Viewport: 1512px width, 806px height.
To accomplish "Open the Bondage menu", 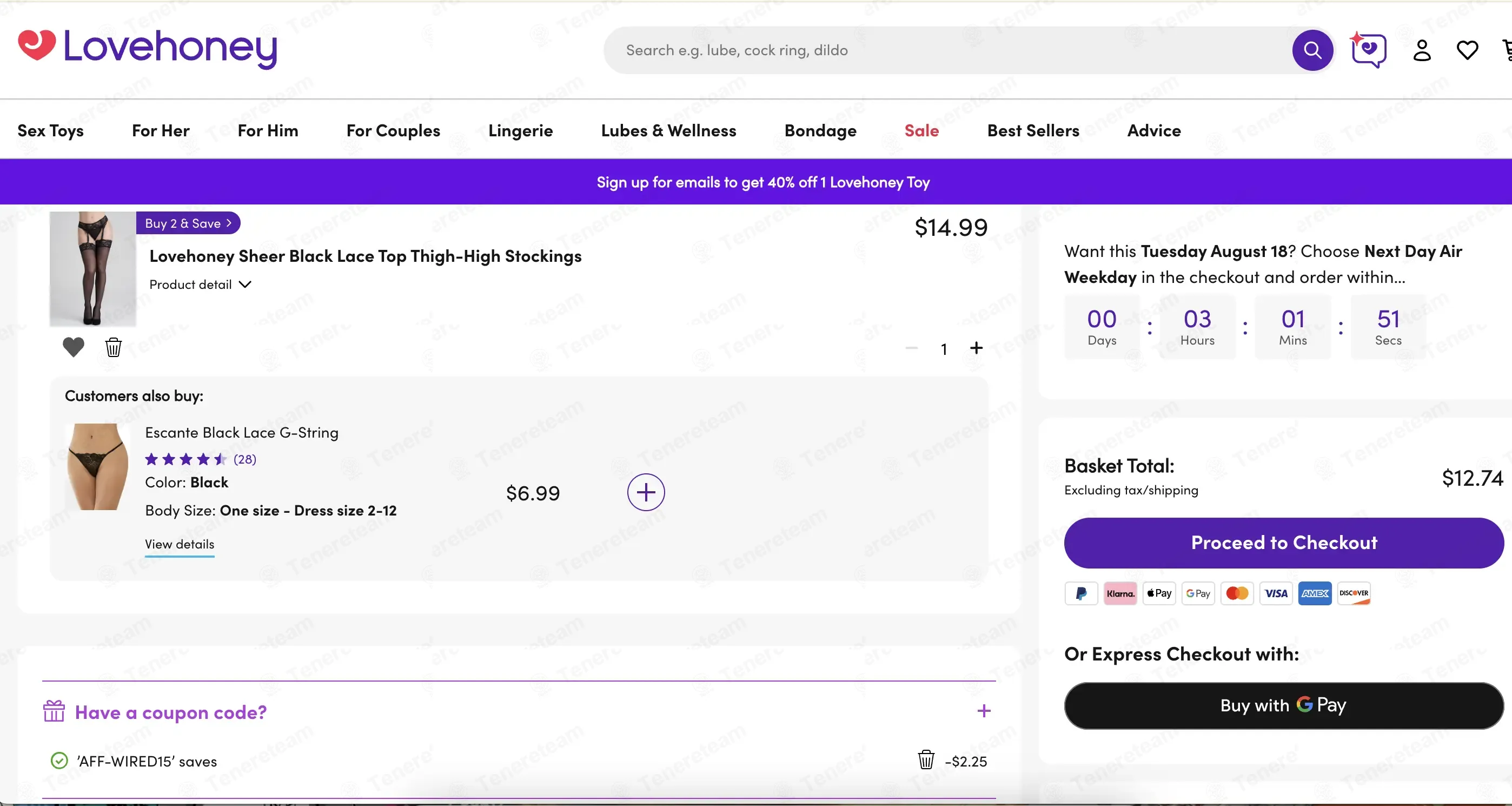I will [820, 130].
